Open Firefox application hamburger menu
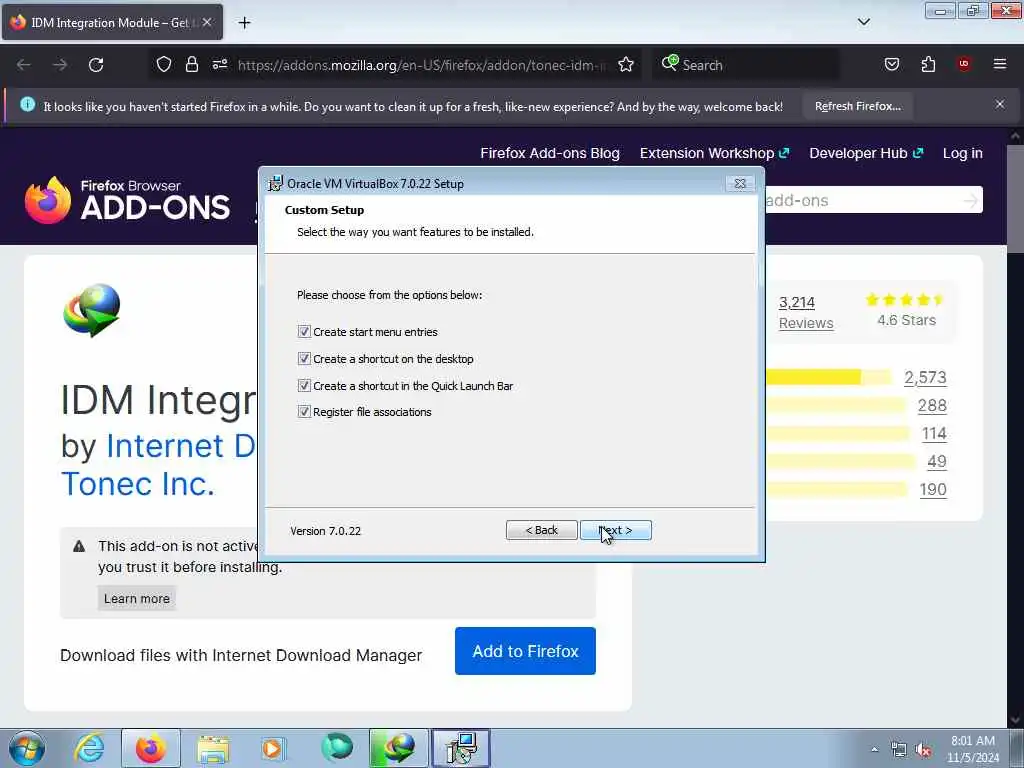The width and height of the screenshot is (1024, 768). click(1000, 64)
